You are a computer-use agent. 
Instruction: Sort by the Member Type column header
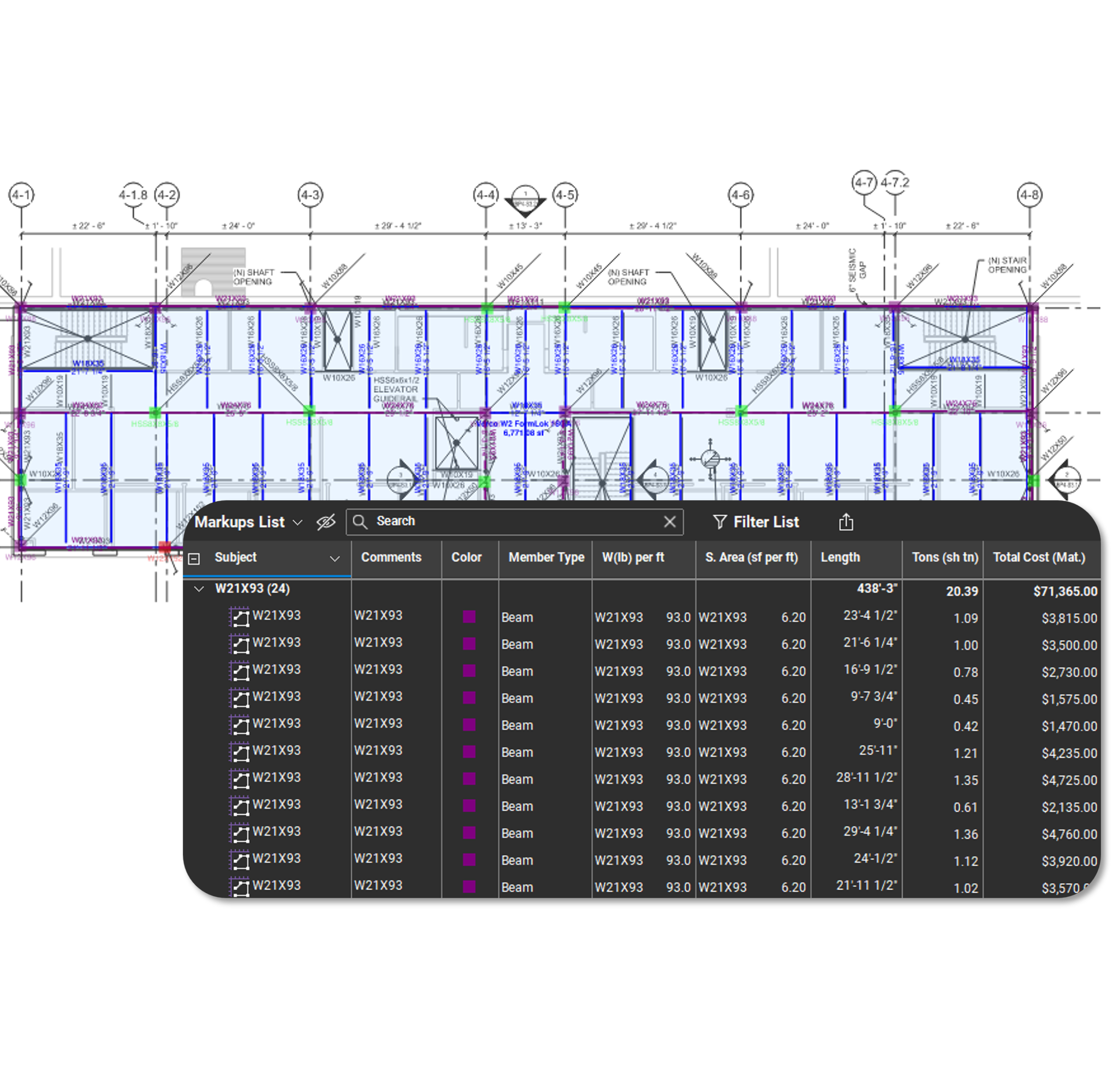tap(546, 557)
